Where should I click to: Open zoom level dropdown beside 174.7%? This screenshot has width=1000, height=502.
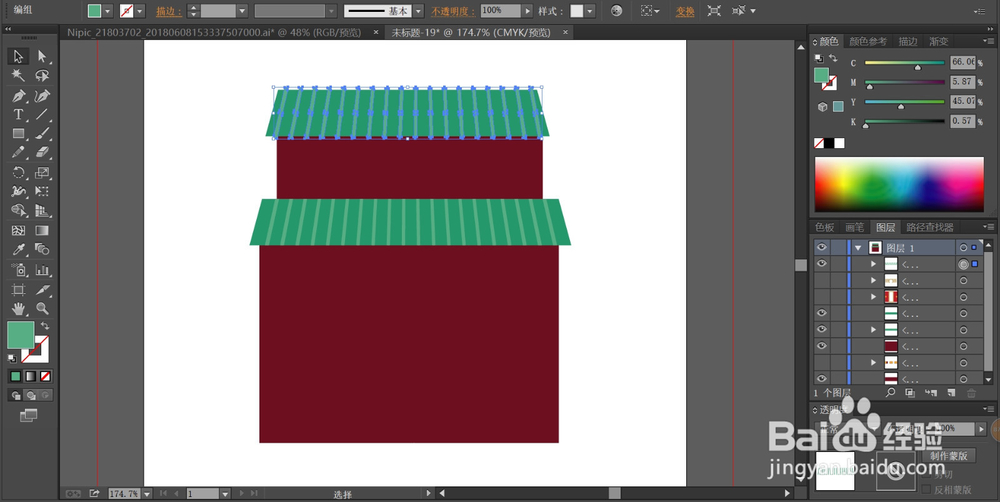click(x=147, y=494)
